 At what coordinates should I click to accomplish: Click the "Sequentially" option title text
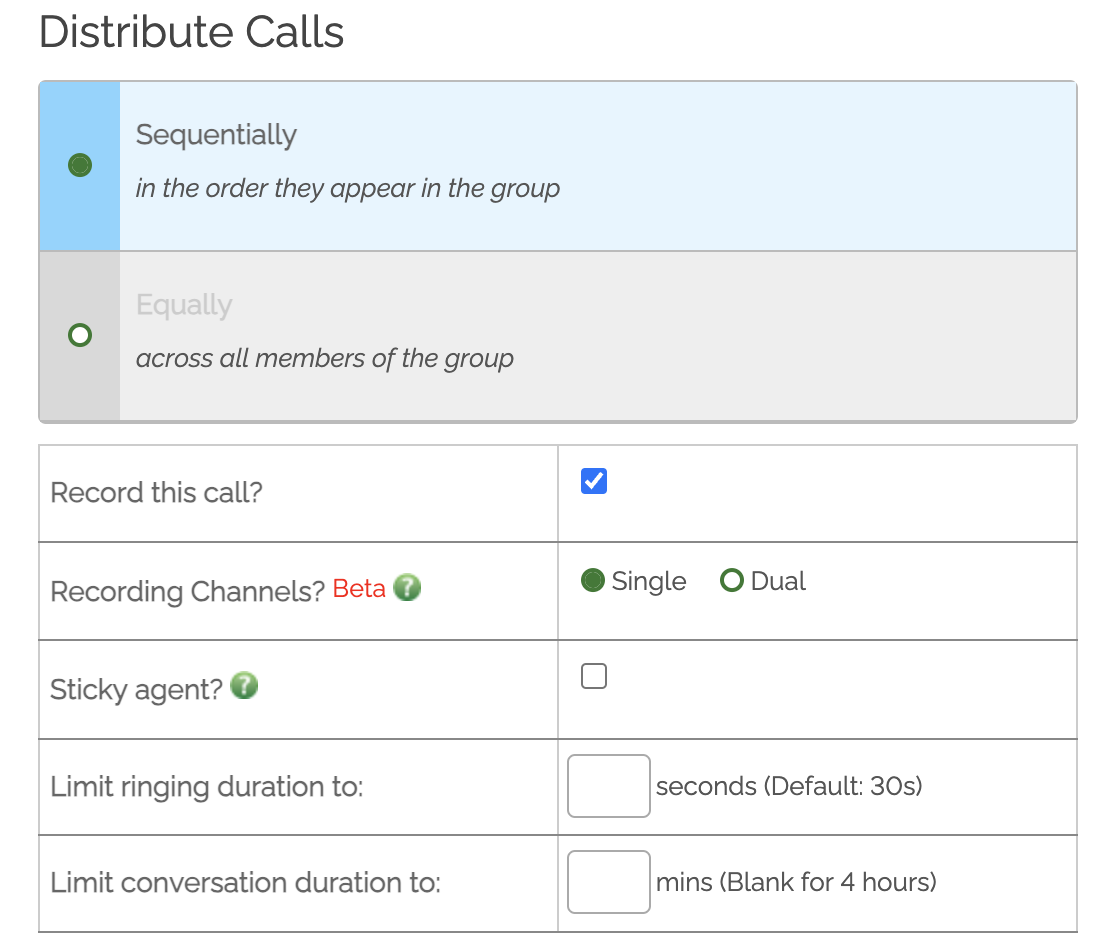[216, 135]
